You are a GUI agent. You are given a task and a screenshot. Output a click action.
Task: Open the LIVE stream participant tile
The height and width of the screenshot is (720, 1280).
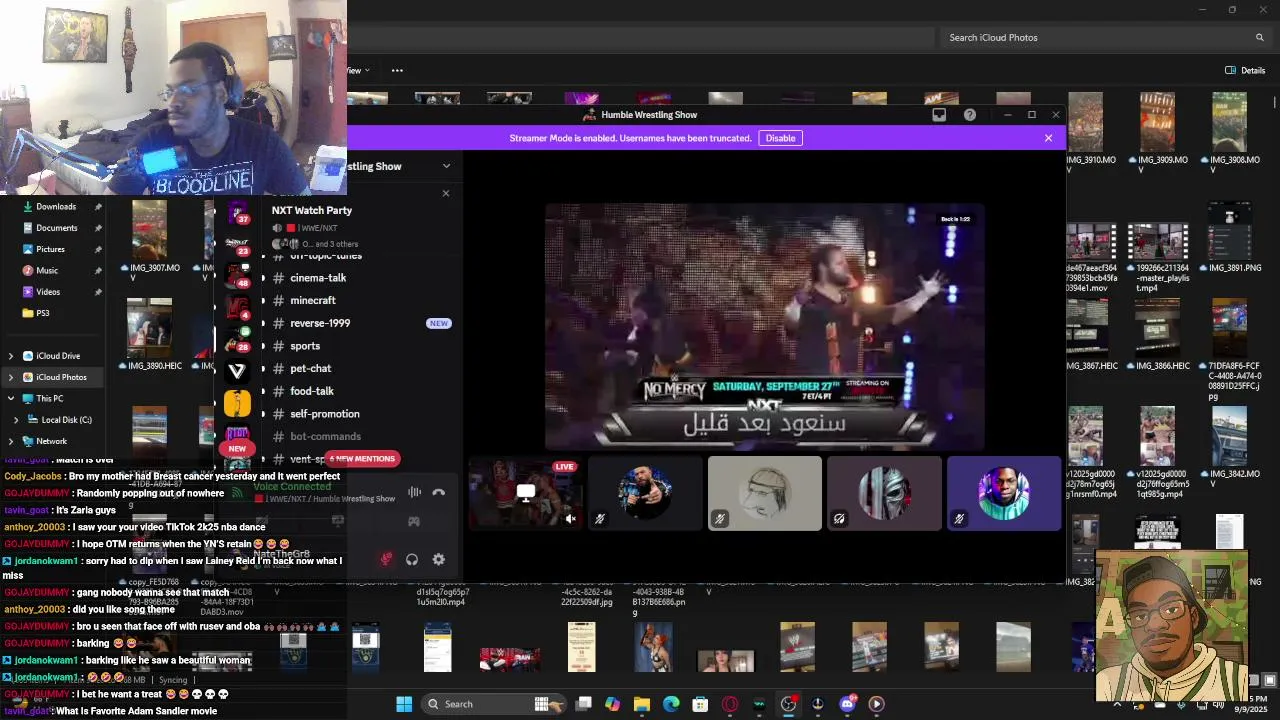point(525,493)
